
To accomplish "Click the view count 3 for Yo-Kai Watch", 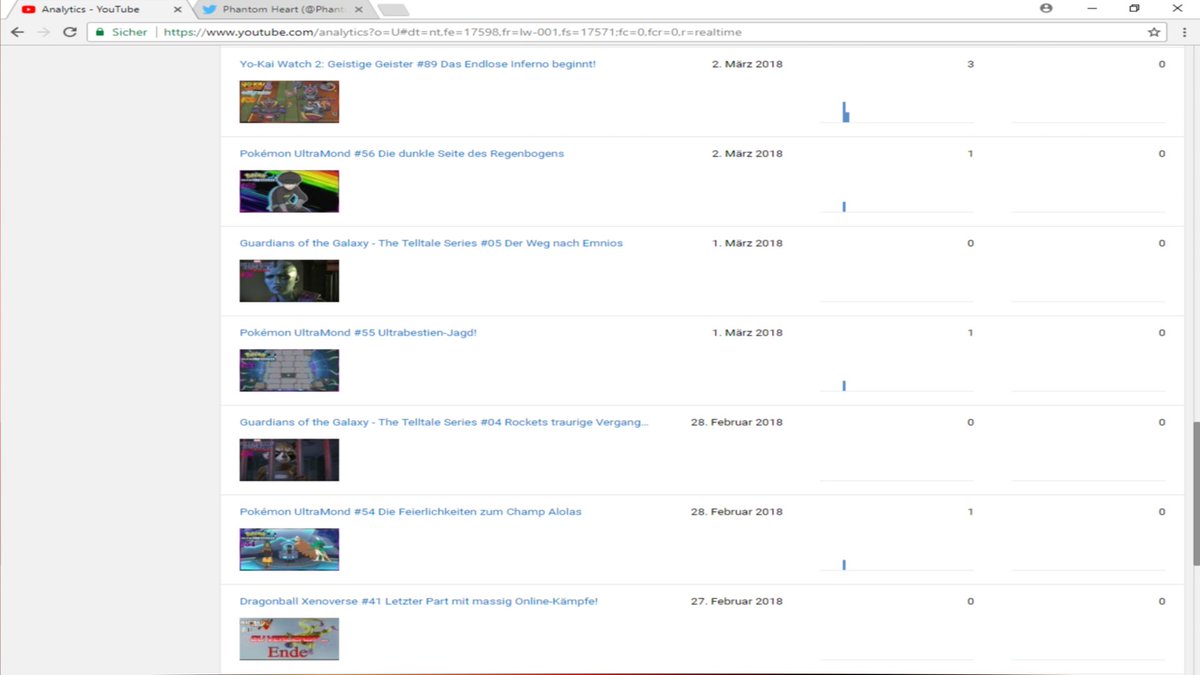I will coord(970,64).
